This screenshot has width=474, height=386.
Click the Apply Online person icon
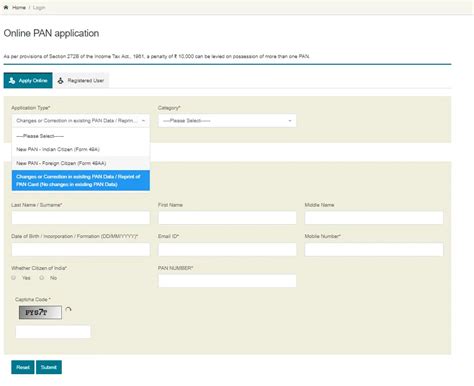coord(12,81)
